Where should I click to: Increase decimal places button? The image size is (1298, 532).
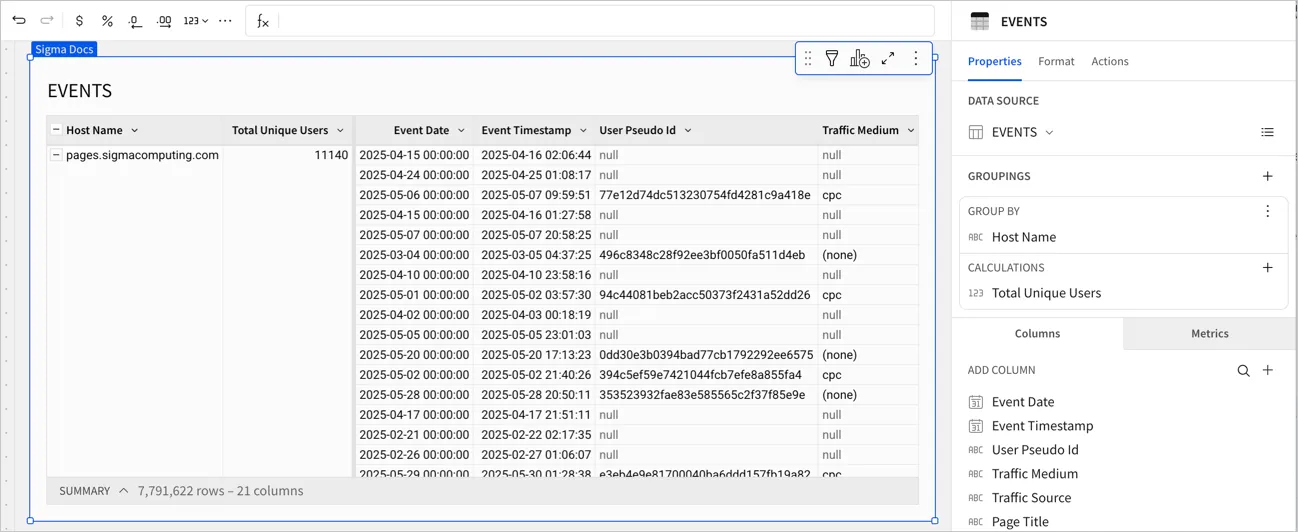click(x=164, y=21)
